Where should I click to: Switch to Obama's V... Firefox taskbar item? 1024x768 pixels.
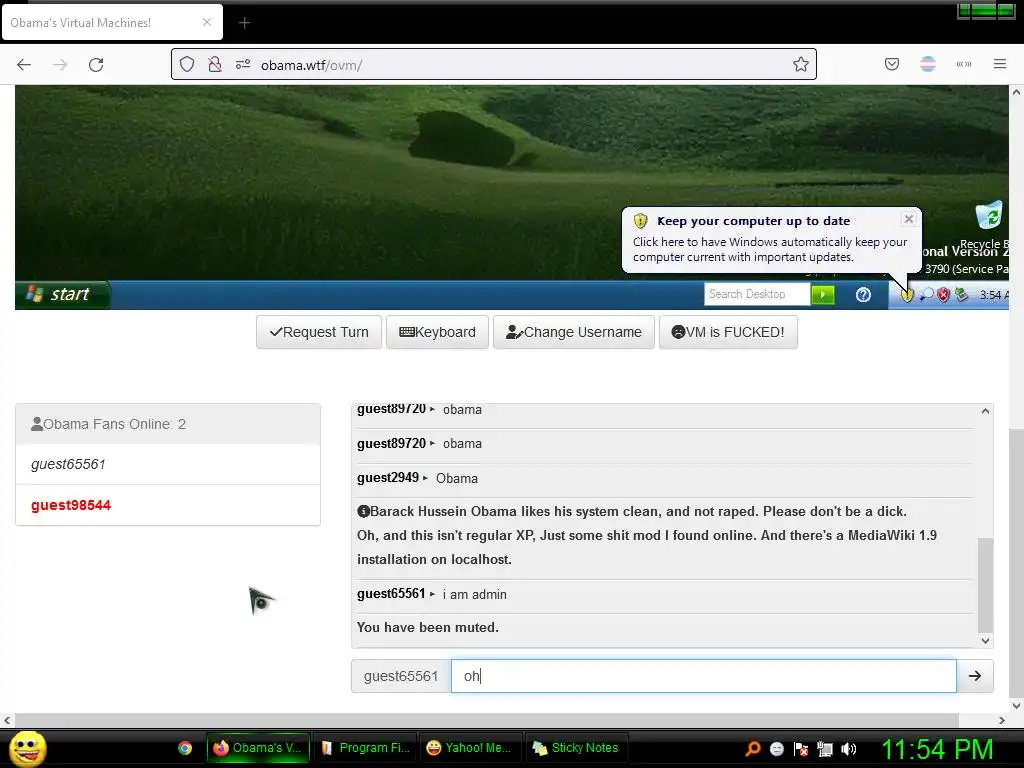click(259, 748)
